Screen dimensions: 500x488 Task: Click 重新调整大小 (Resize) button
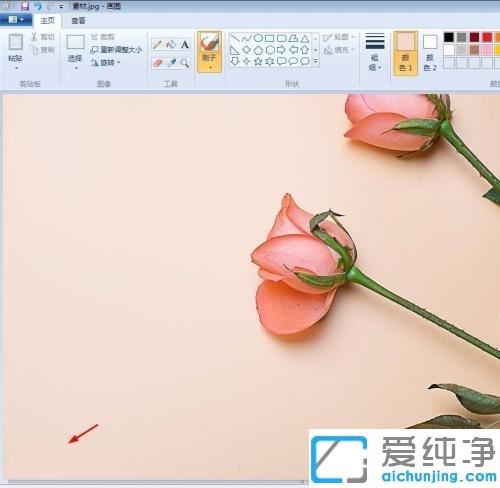[116, 50]
